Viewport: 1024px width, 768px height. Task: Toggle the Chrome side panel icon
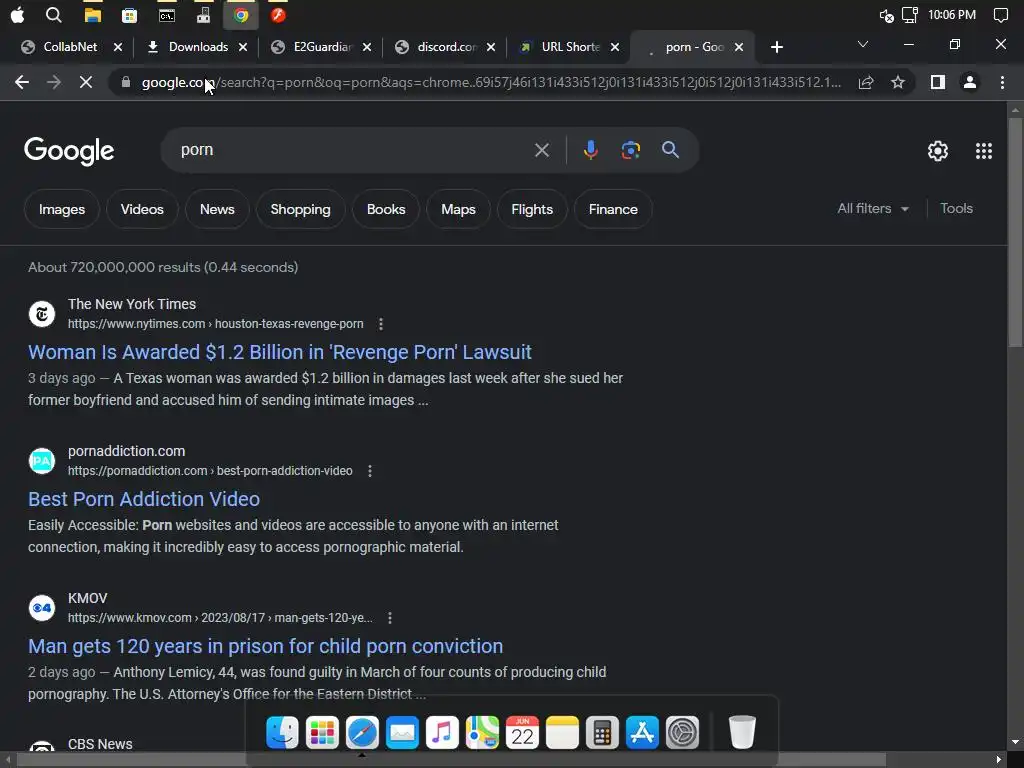point(938,82)
